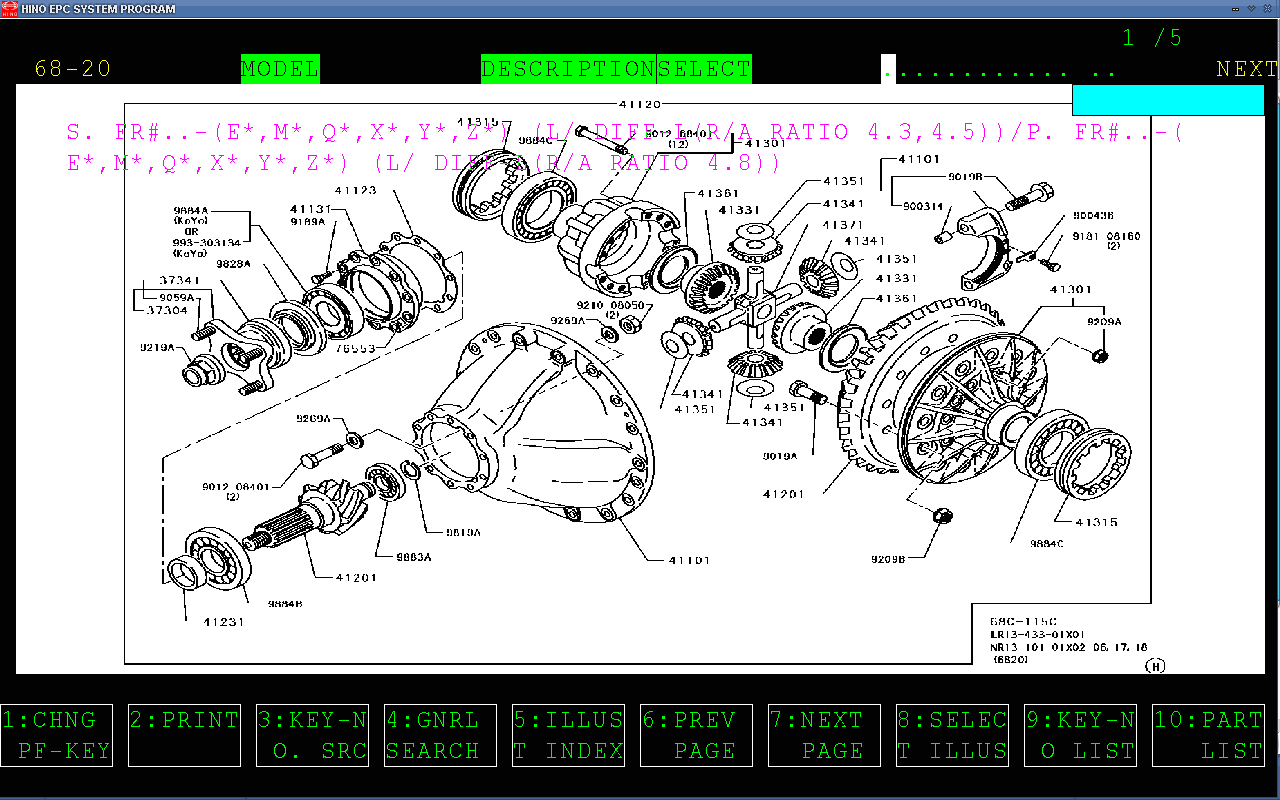The width and height of the screenshot is (1280, 800).
Task: Choose 8:SELECT ILLUS function
Action: tap(952, 735)
